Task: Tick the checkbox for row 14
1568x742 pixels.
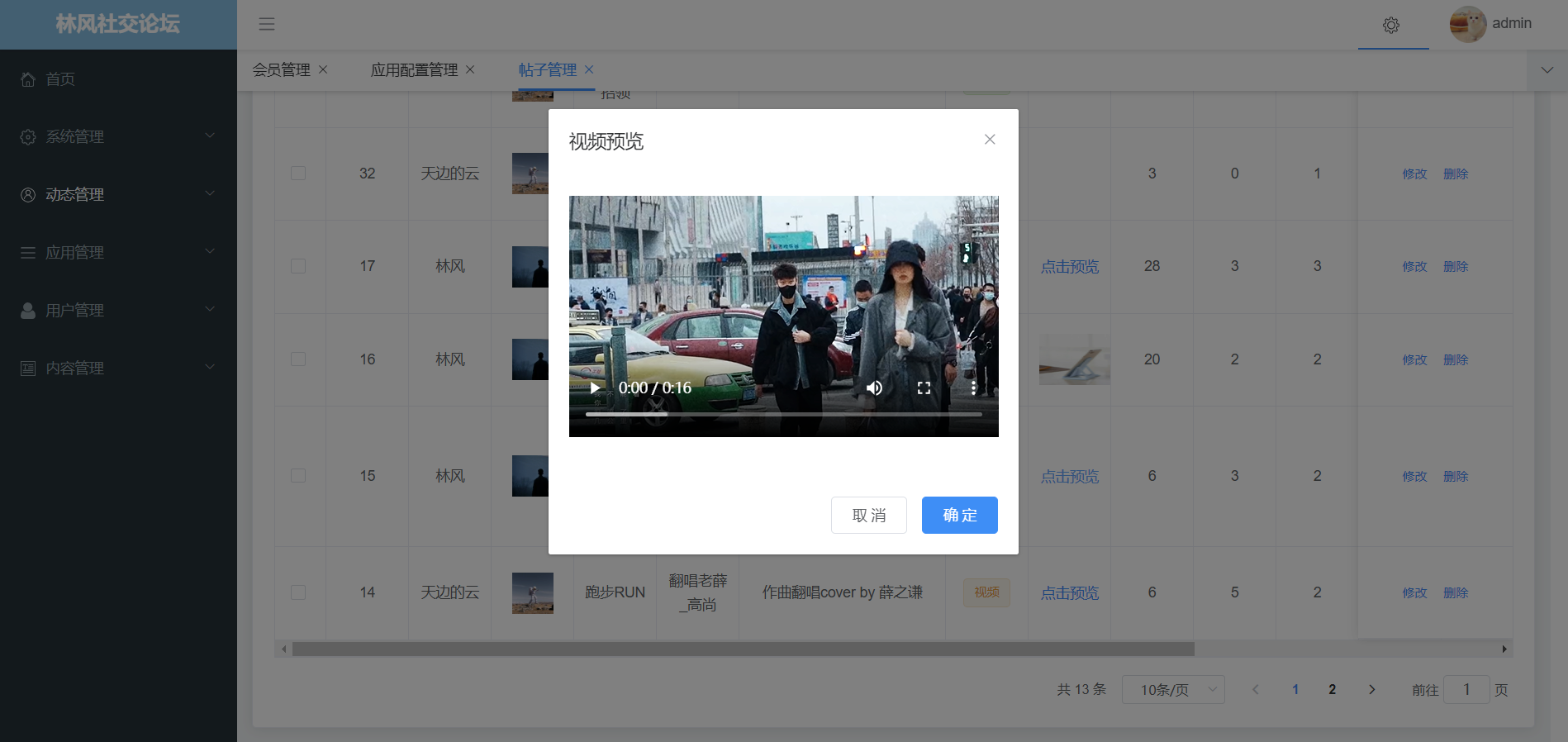Action: pos(298,592)
